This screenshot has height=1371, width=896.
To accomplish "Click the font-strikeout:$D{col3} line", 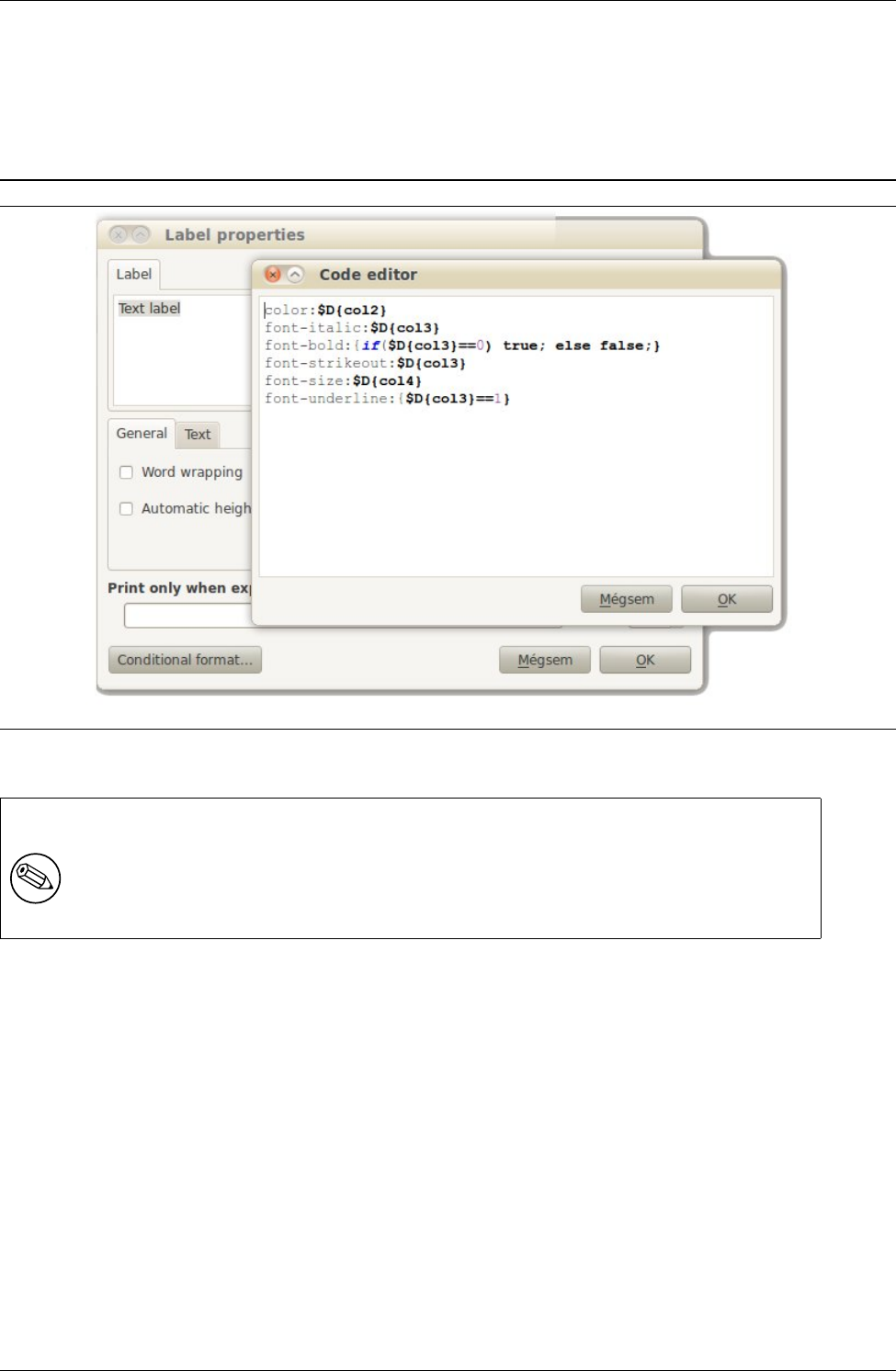I will [366, 363].
